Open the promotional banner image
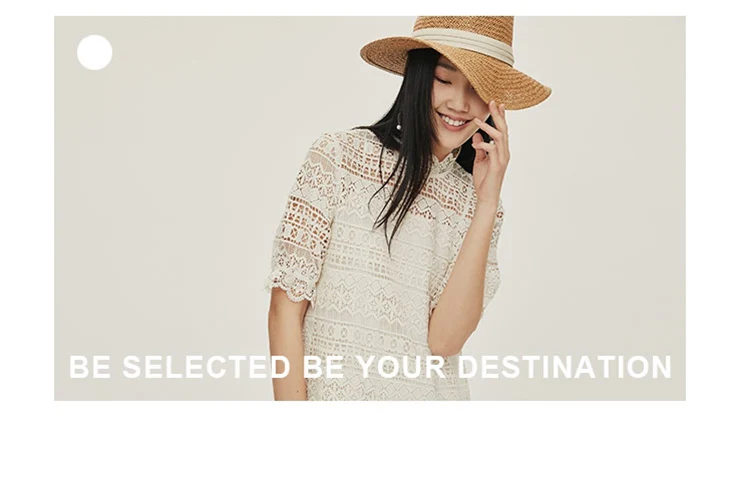 (x=370, y=208)
